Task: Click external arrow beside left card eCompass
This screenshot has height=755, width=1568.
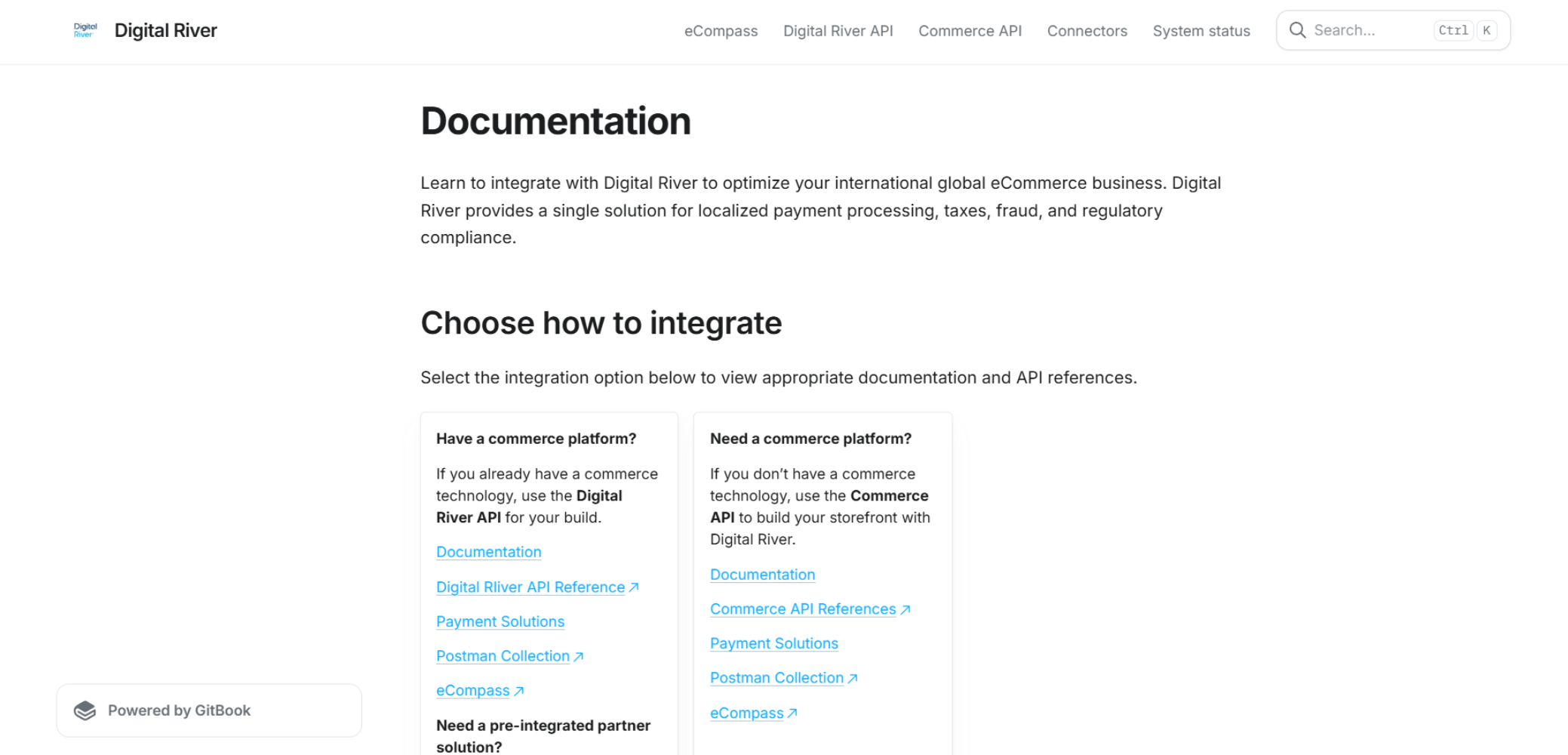Action: coord(518,691)
